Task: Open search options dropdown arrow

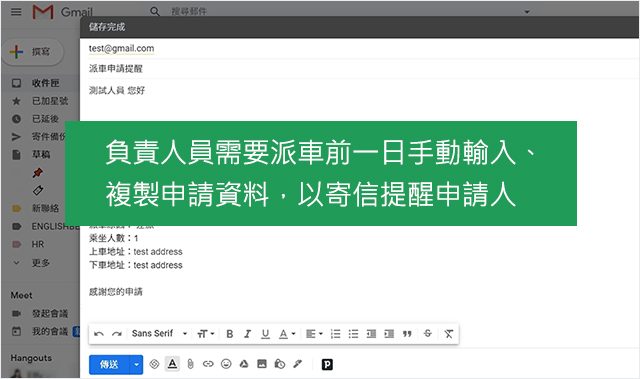Action: pyautogui.click(x=527, y=12)
